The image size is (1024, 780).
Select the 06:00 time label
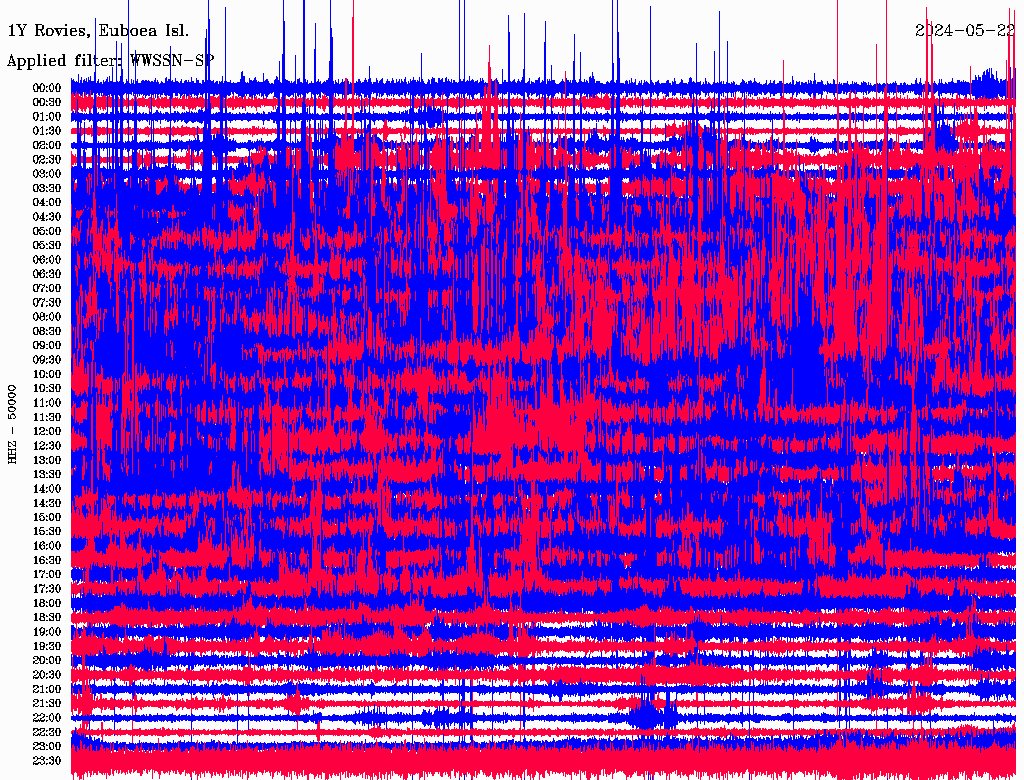tap(47, 260)
